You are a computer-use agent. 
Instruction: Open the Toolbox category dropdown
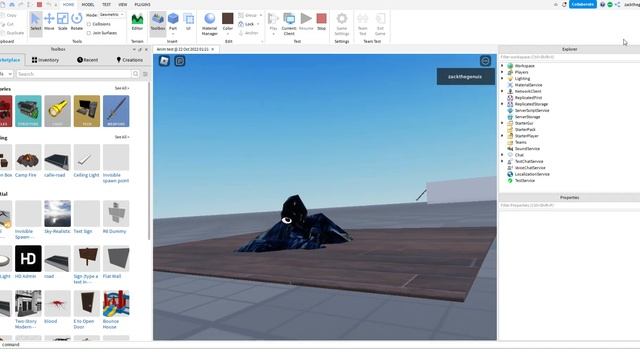(7, 74)
